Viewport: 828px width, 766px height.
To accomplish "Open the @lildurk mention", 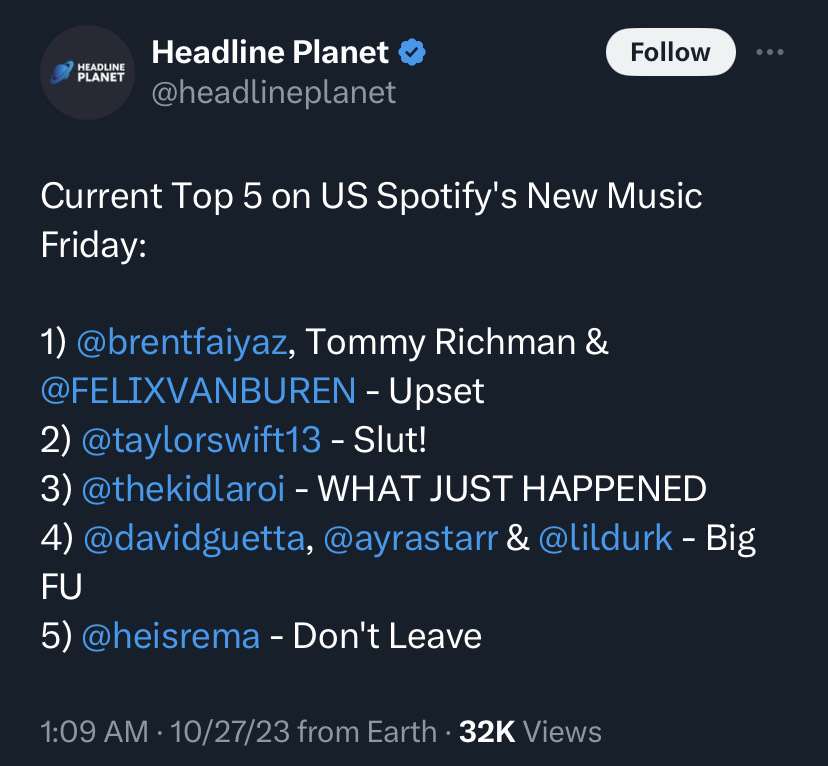I will click(x=605, y=538).
